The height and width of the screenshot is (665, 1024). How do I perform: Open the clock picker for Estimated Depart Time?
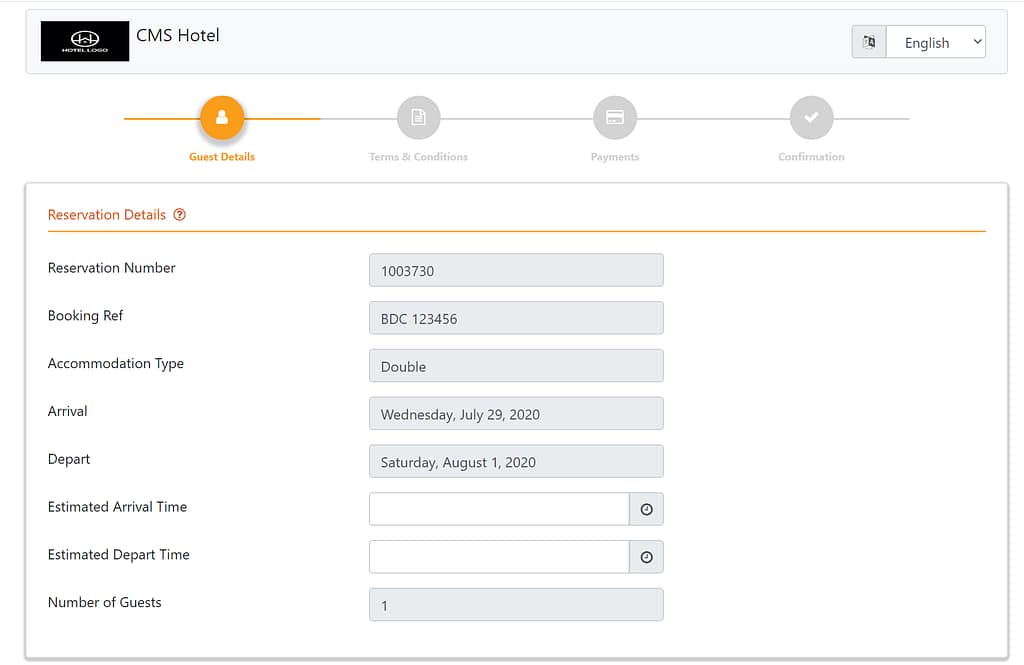(x=646, y=557)
